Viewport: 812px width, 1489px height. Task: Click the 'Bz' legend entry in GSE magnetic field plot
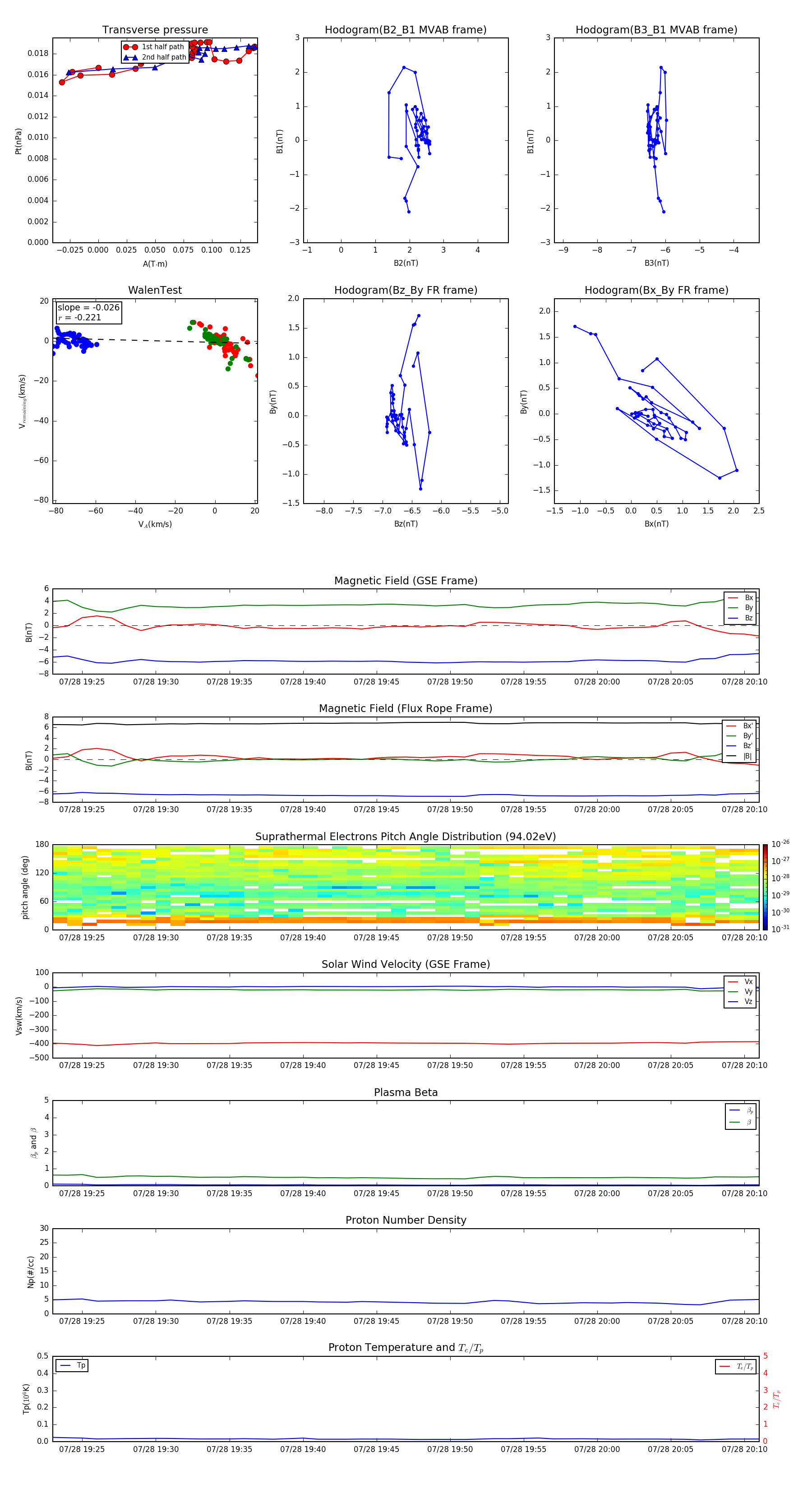point(740,618)
